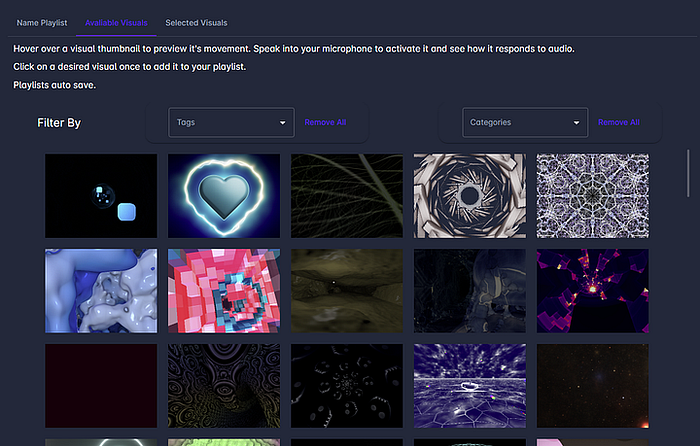Choose the starfield space visual
700x446 pixels.
pos(593,386)
